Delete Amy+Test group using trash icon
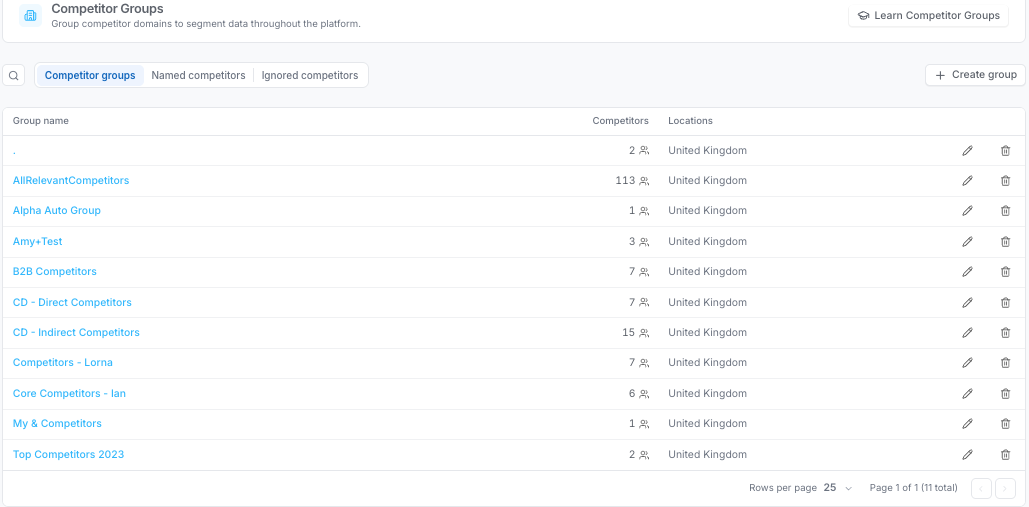Viewport: 1029px width, 507px height. point(1005,241)
